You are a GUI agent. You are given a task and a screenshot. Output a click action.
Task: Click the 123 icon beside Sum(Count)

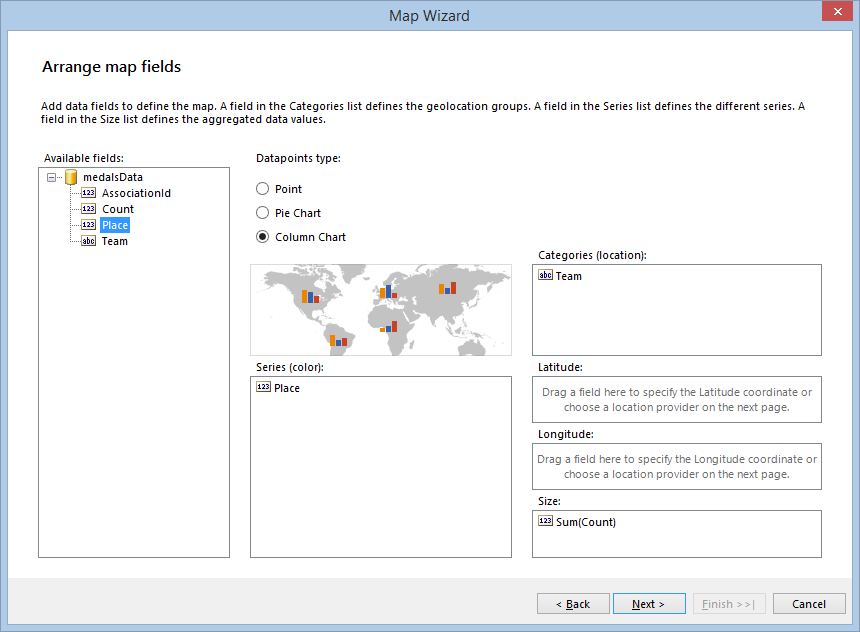(x=545, y=521)
